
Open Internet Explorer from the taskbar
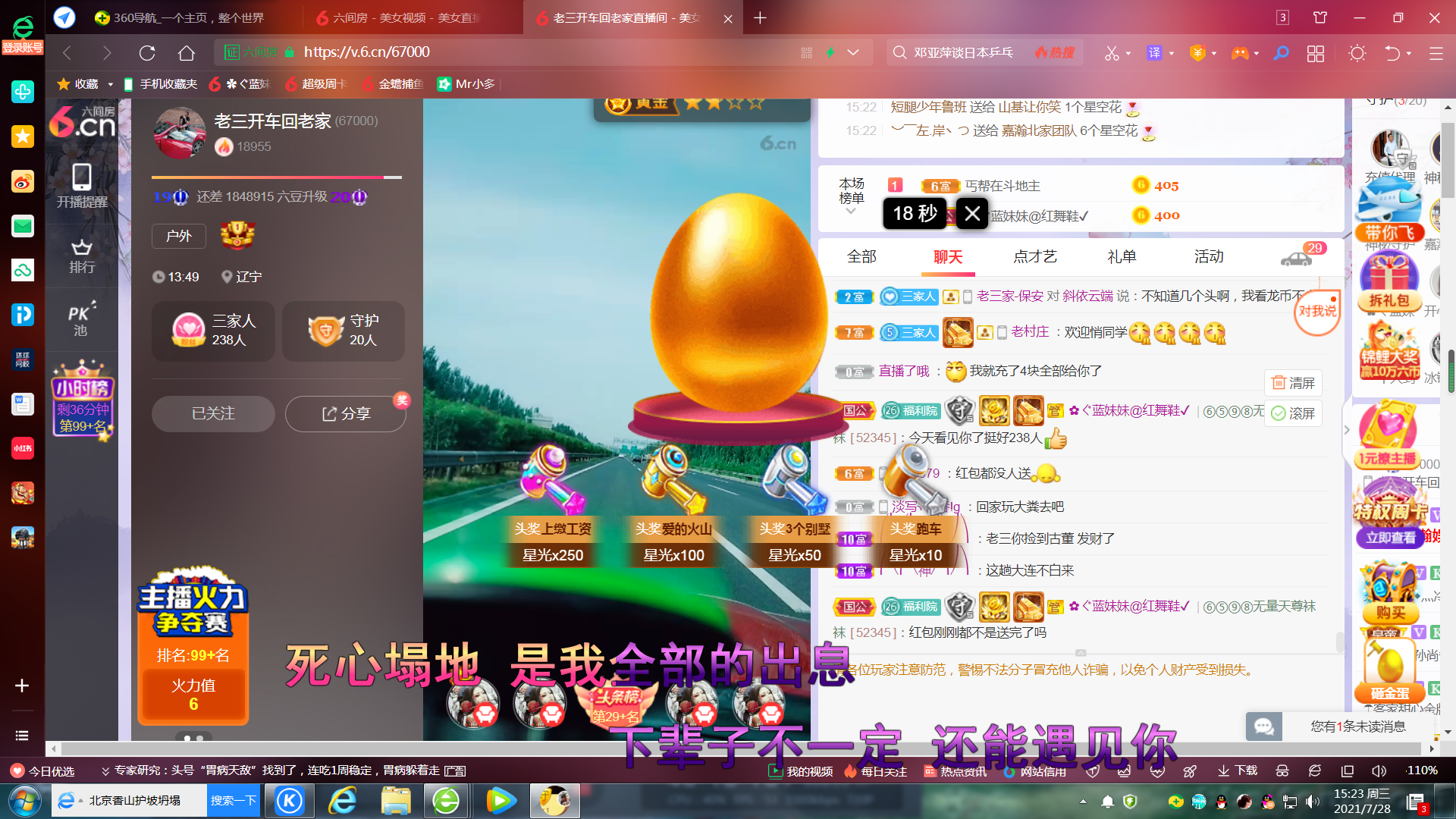click(343, 802)
